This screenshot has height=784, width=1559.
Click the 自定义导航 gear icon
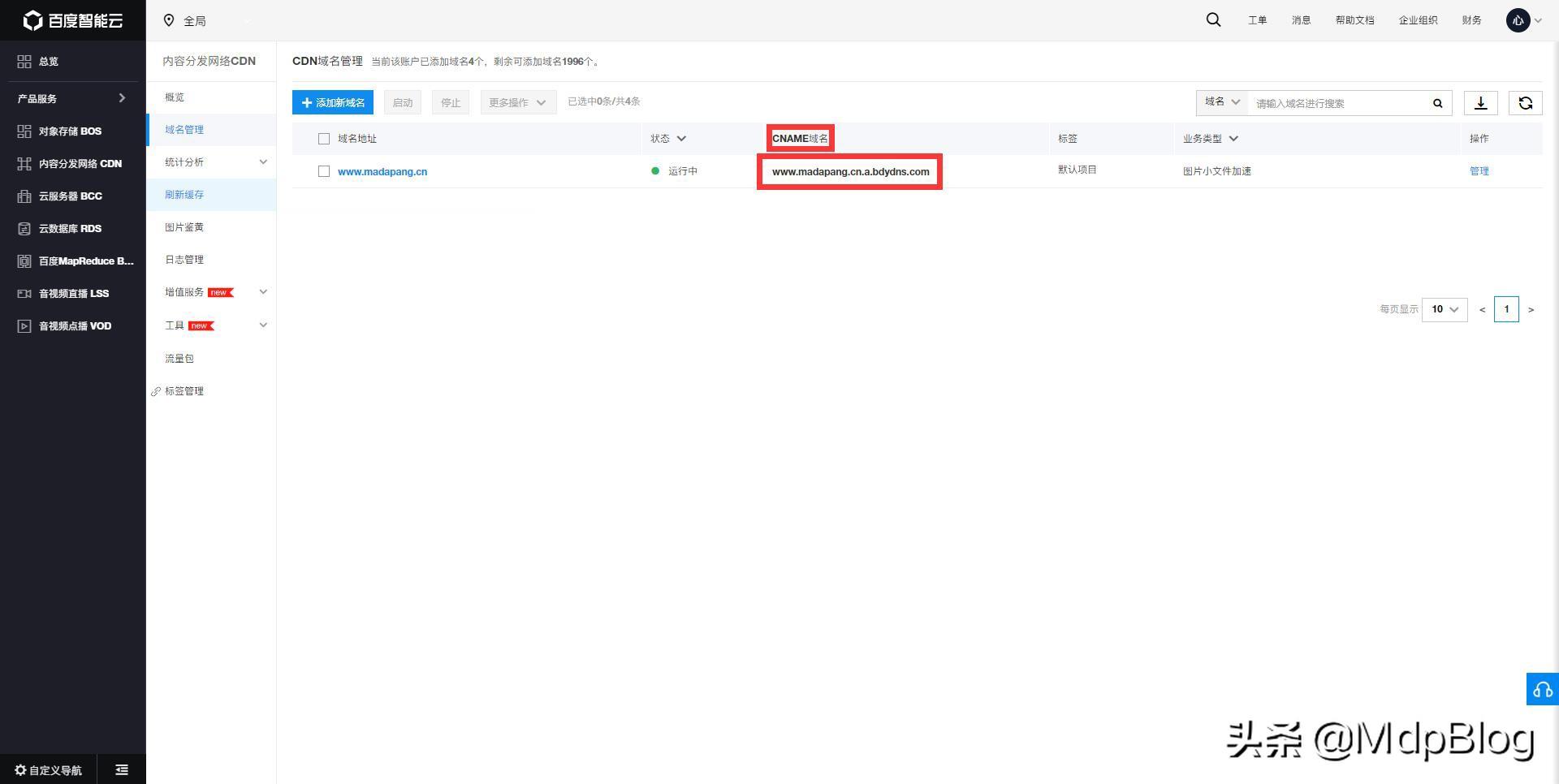[x=20, y=770]
